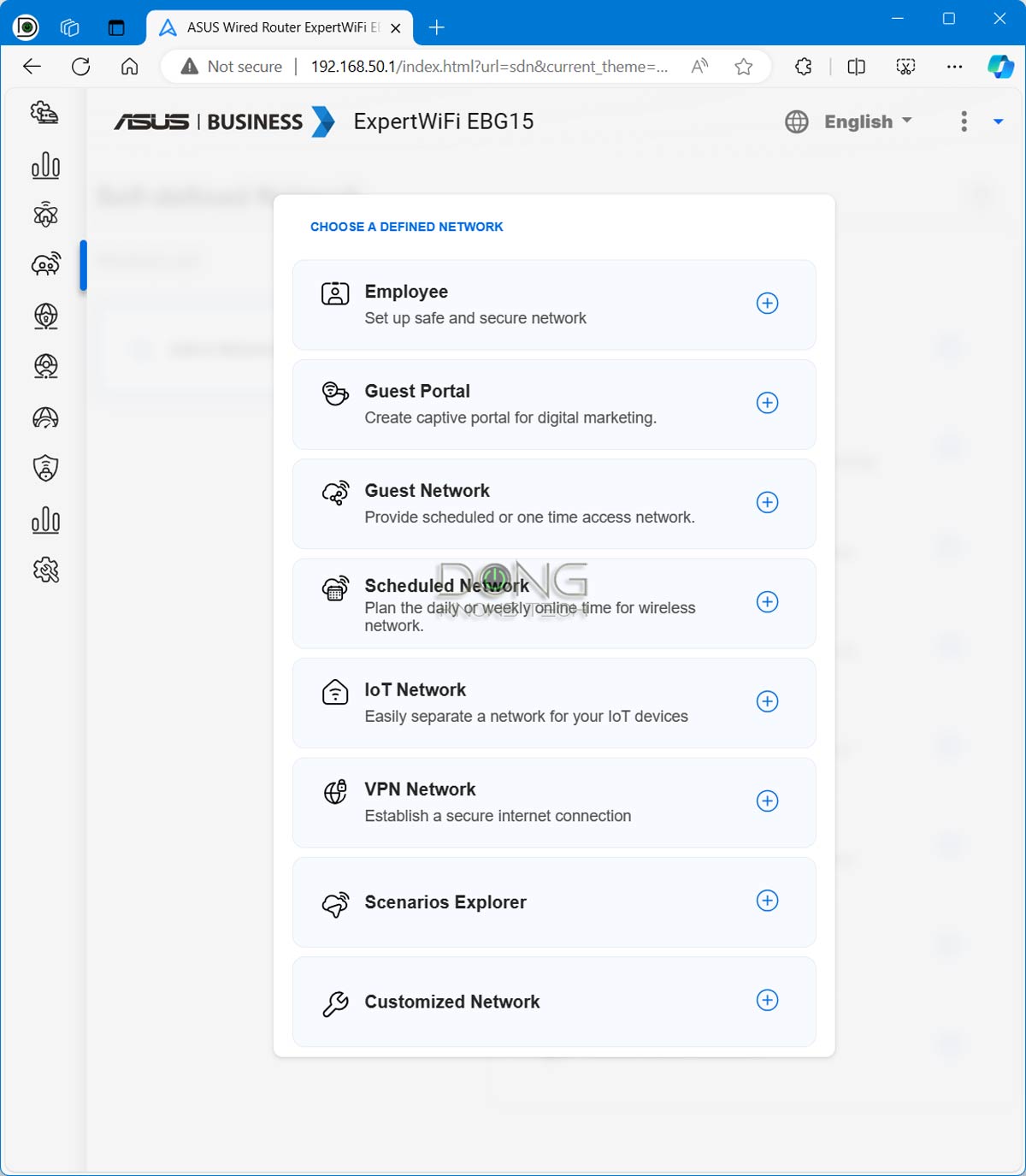The height and width of the screenshot is (1176, 1026).
Task: Click the Guest Network cloud icon
Action: click(x=335, y=493)
